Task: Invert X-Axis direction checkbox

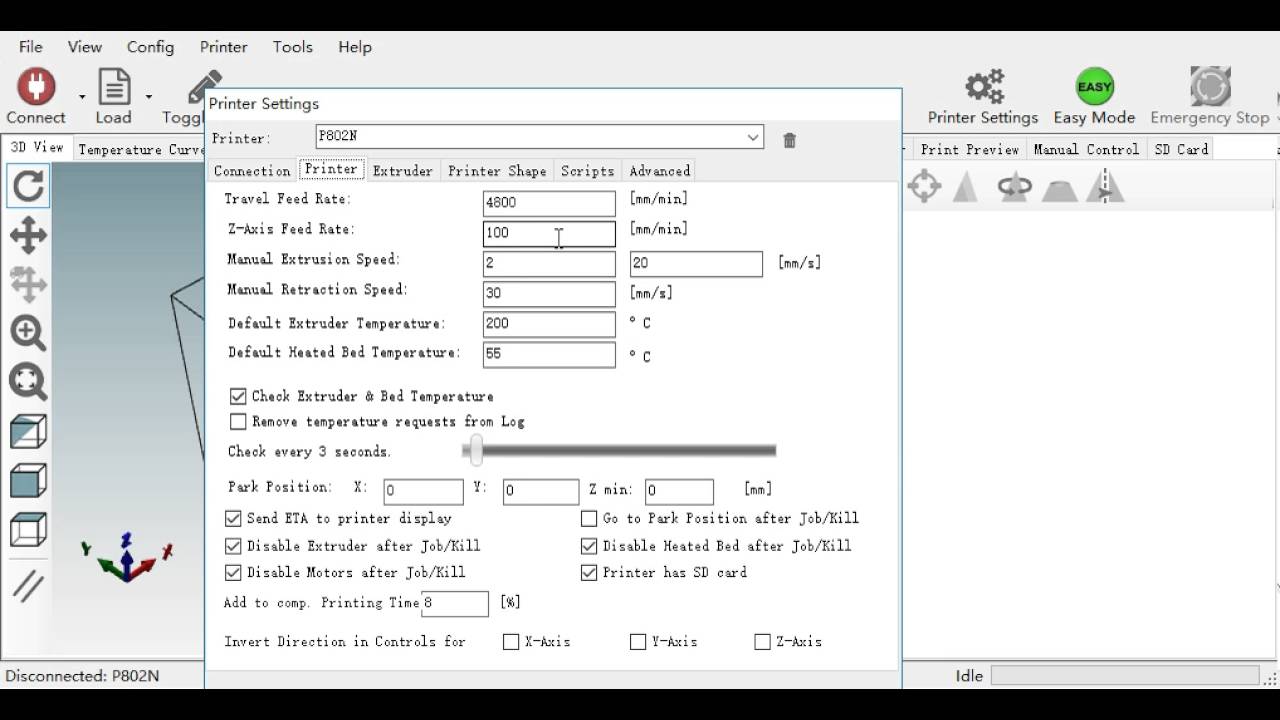Action: [x=511, y=642]
